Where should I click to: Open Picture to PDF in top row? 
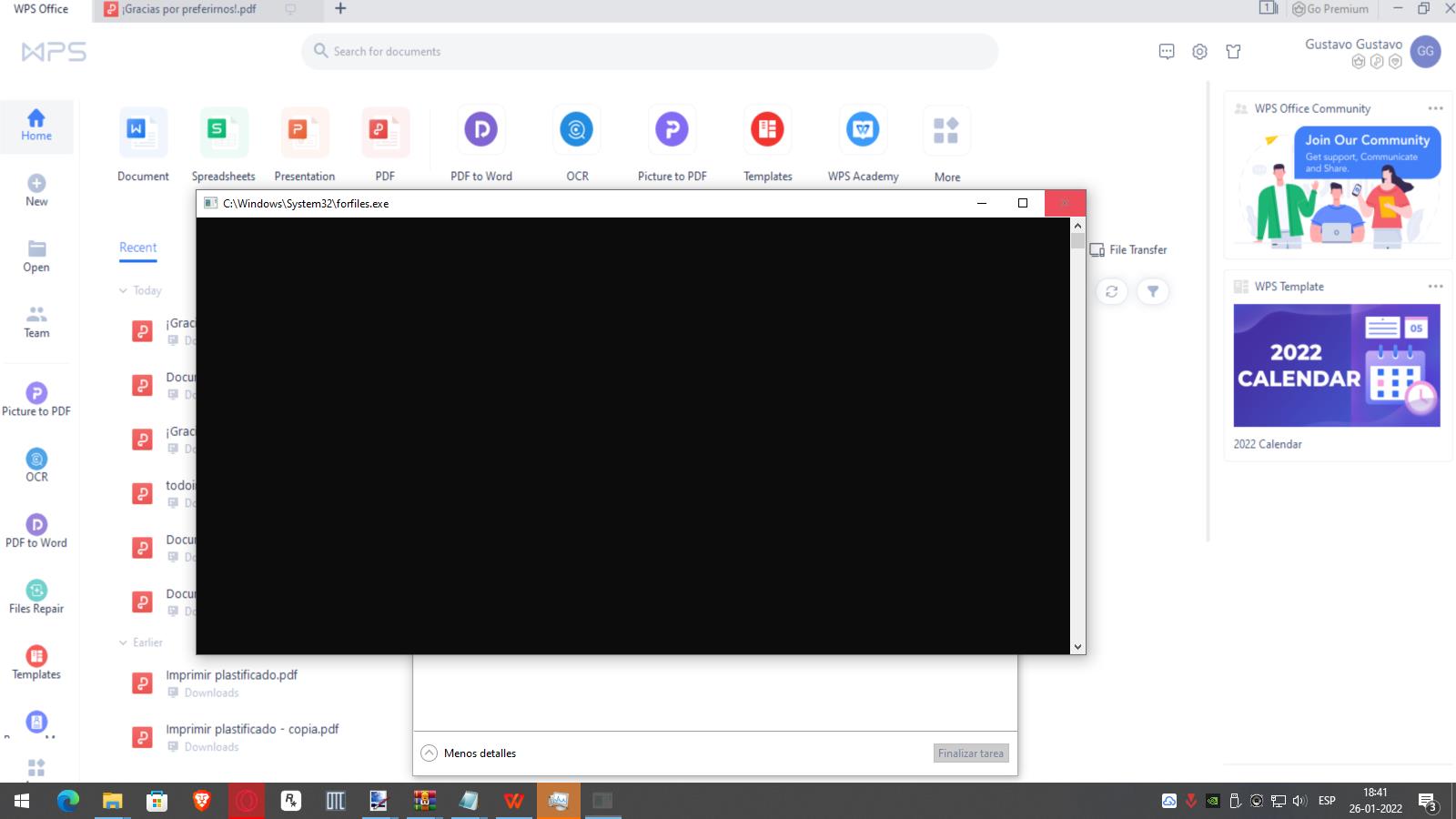(672, 130)
